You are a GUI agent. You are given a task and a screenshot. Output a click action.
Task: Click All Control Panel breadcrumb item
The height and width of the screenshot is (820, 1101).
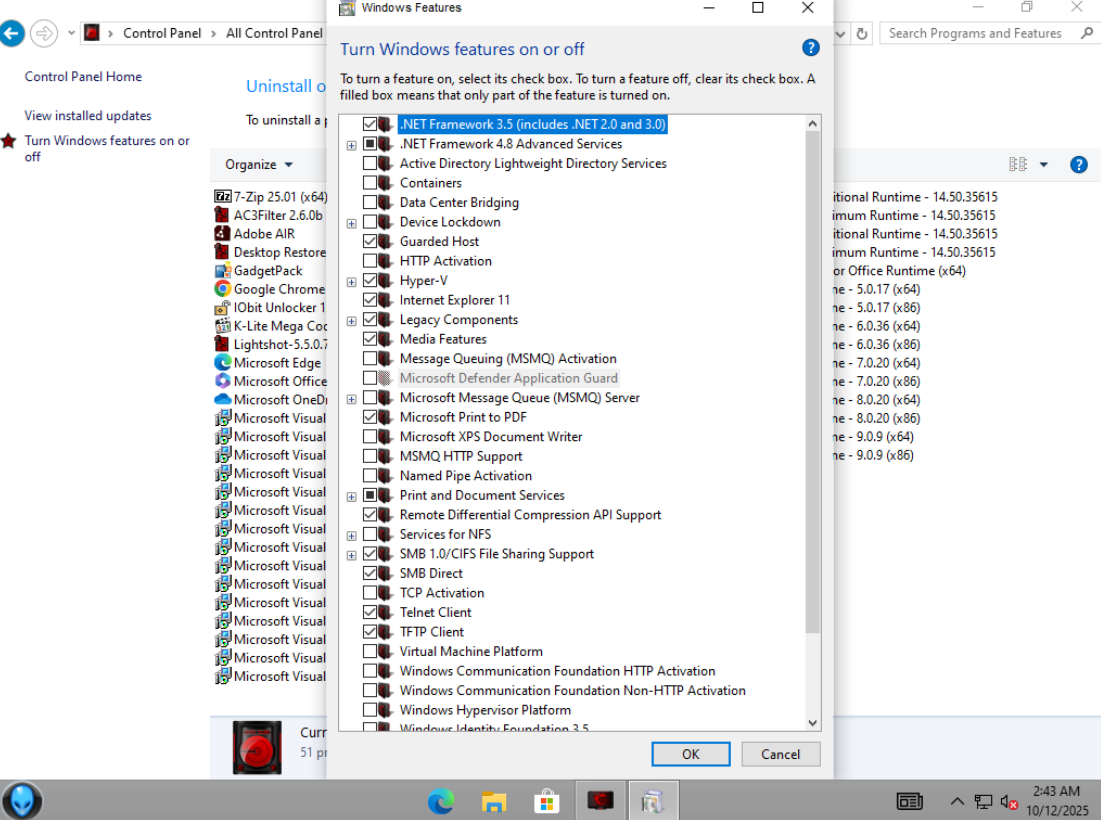[x=274, y=33]
